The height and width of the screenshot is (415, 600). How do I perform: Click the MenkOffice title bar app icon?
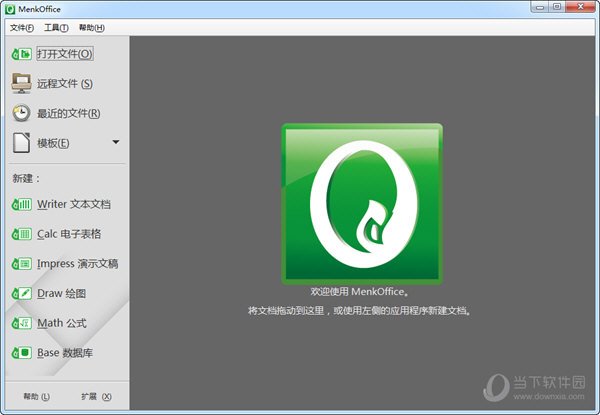pyautogui.click(x=10, y=9)
